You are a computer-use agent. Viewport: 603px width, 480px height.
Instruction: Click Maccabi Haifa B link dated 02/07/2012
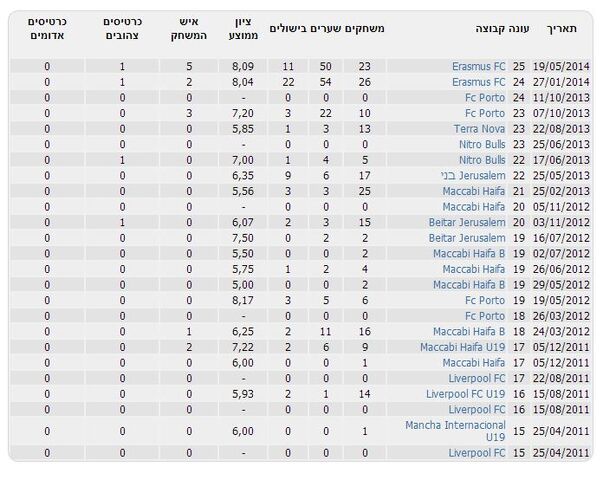(x=469, y=253)
